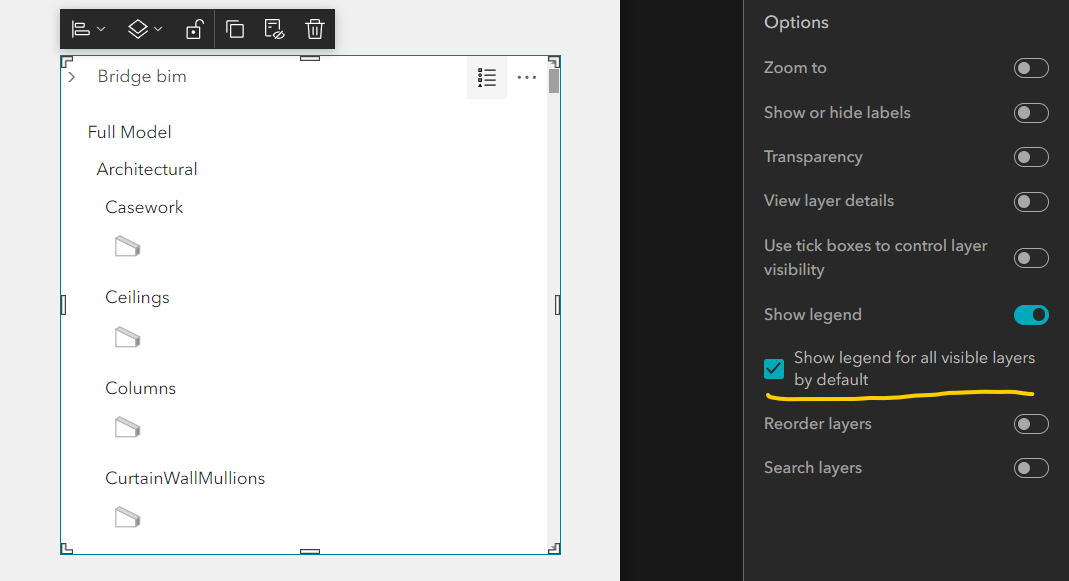1069x581 pixels.
Task: Click the CurtainWallMullions layer name
Action: 185,478
